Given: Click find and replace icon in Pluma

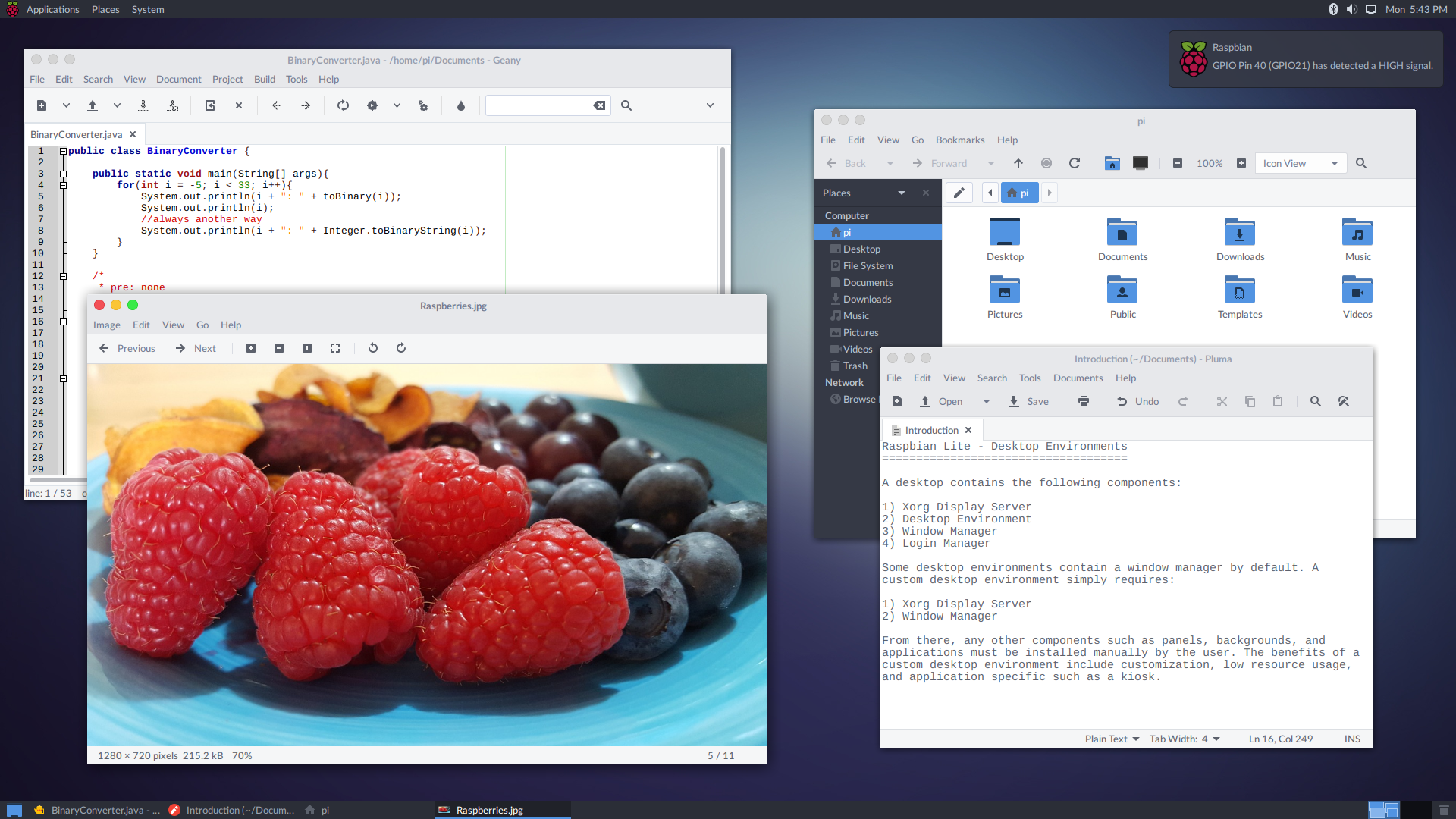Looking at the screenshot, I should click(1343, 401).
